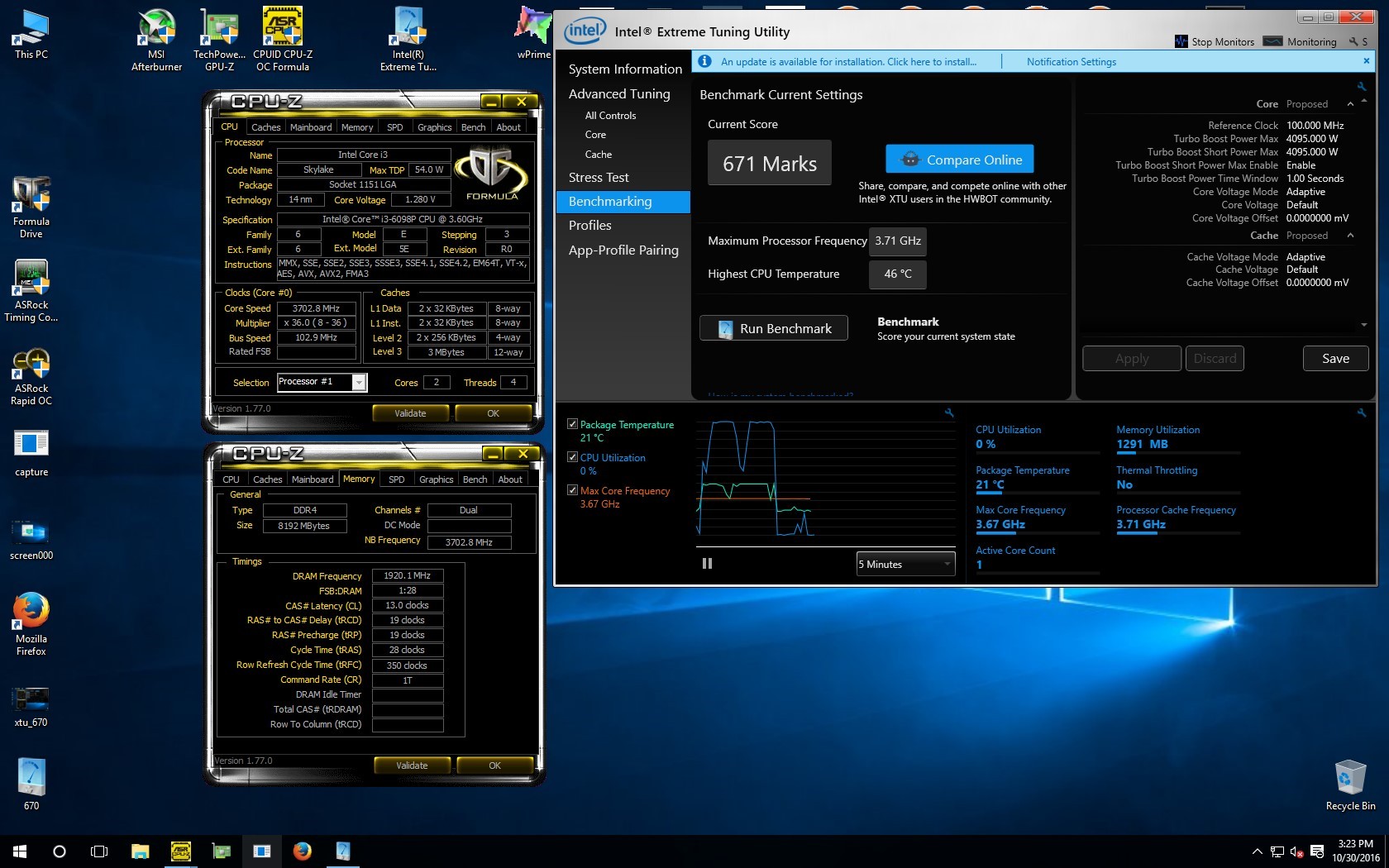Image resolution: width=1389 pixels, height=868 pixels.
Task: Open xtu_670 desktop file
Action: pos(31,707)
